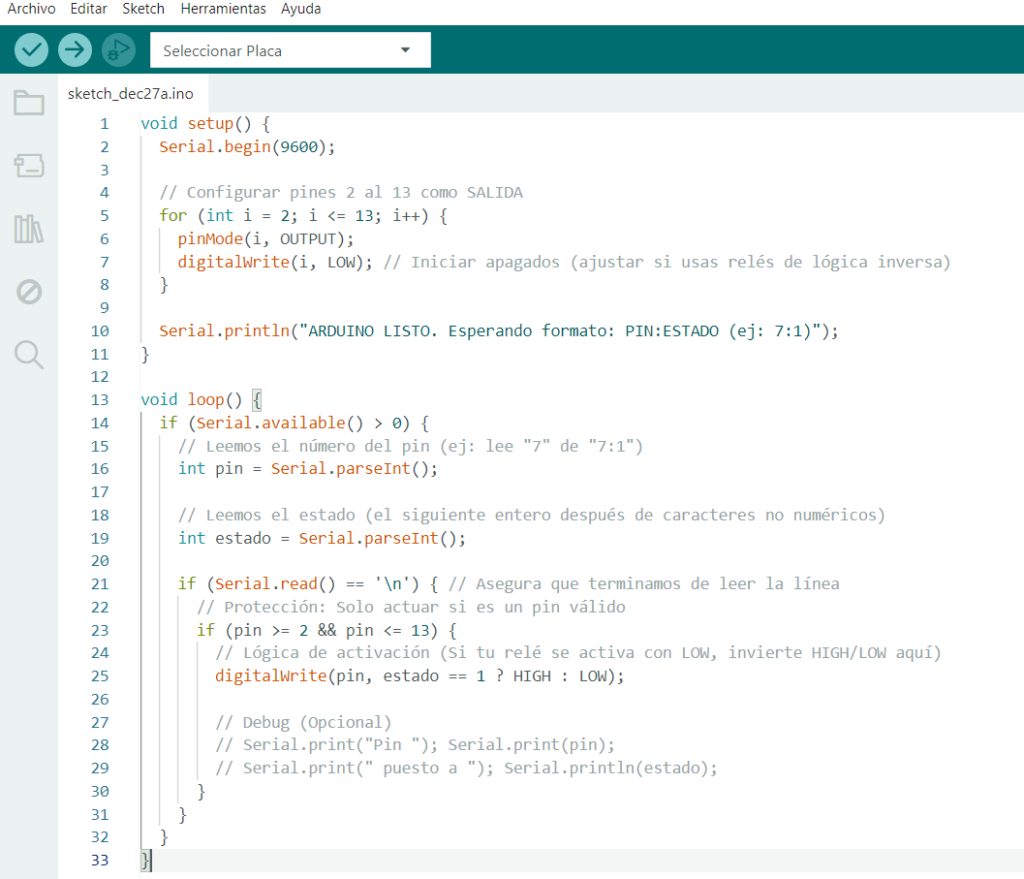Viewport: 1024px width, 879px height.
Task: Open the Debug panel in sidebar
Action: (29, 291)
